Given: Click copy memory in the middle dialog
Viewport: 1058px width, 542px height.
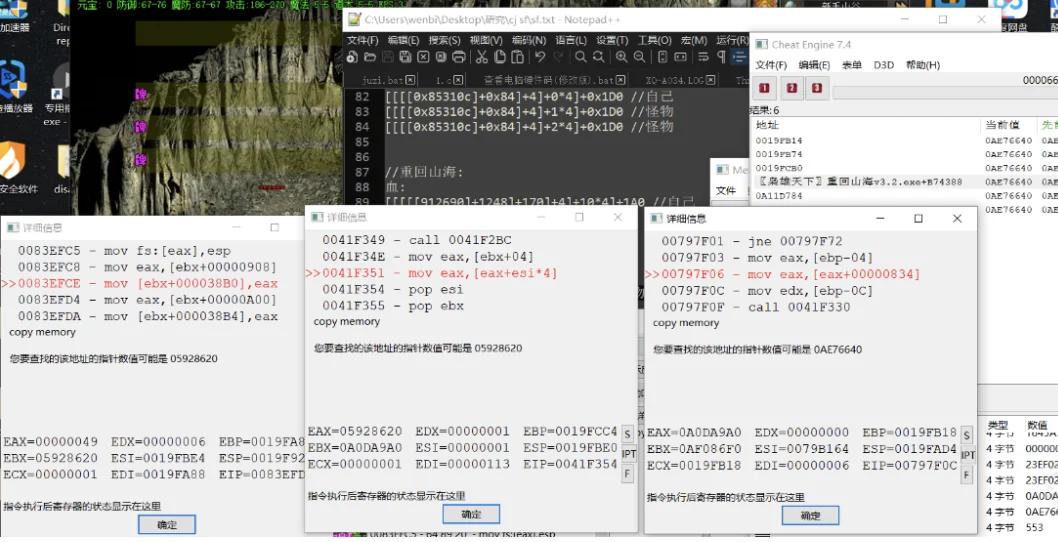Looking at the screenshot, I should [346, 321].
